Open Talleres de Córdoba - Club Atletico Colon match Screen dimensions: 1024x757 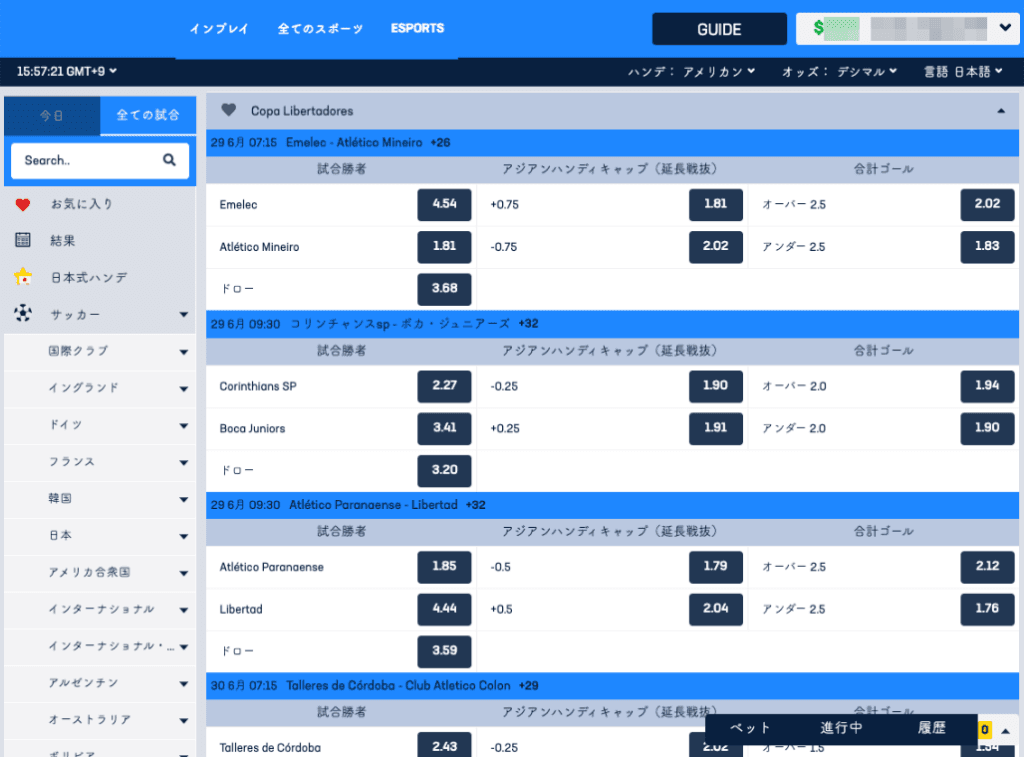click(612, 686)
